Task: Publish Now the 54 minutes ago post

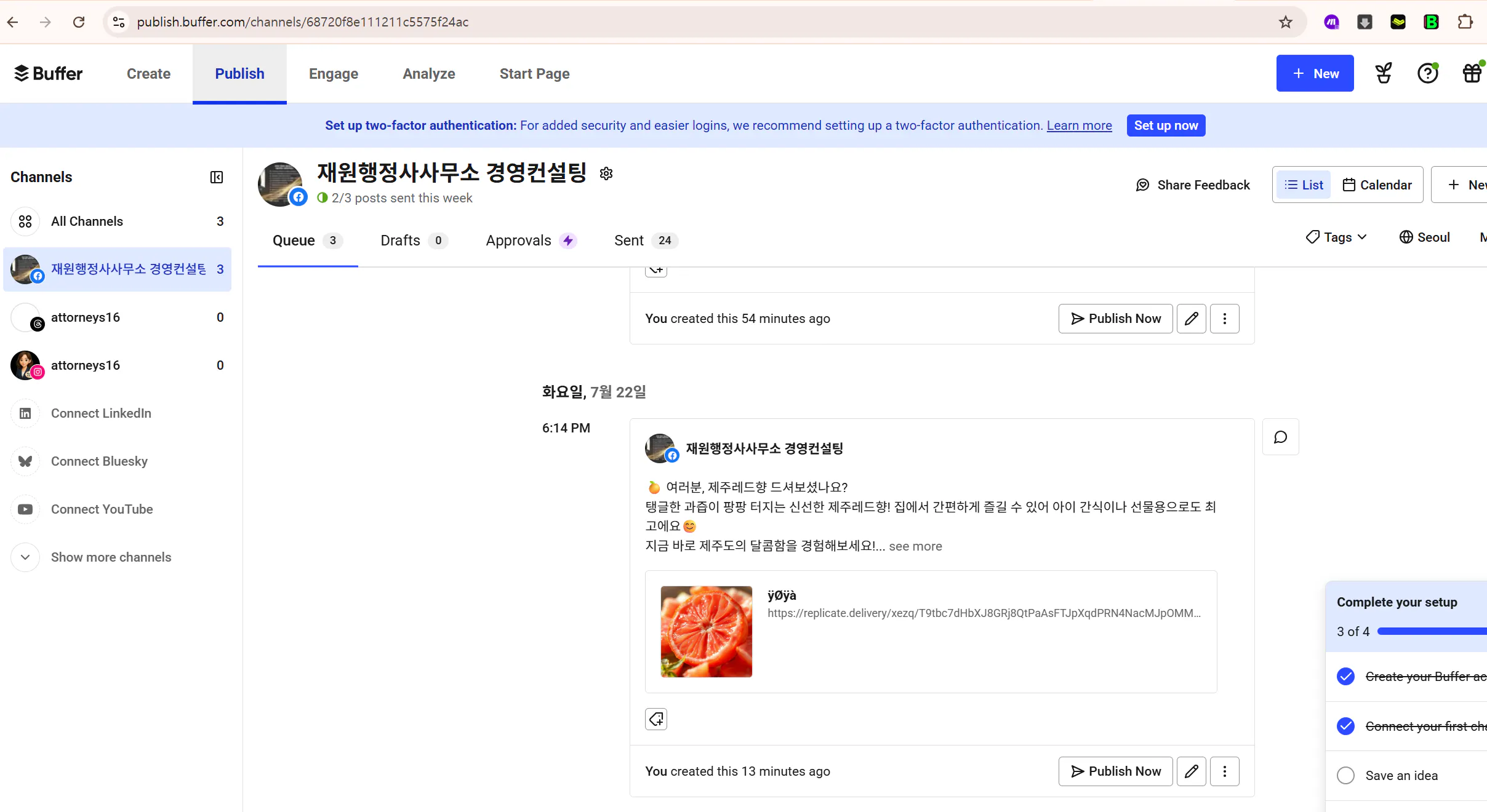Action: click(x=1115, y=319)
